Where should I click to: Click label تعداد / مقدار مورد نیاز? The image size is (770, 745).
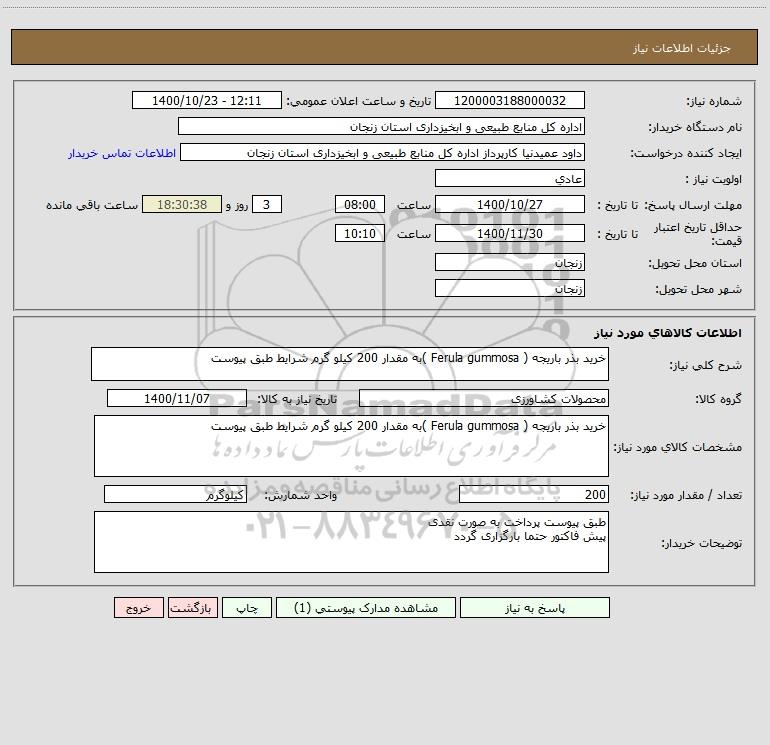coord(686,495)
